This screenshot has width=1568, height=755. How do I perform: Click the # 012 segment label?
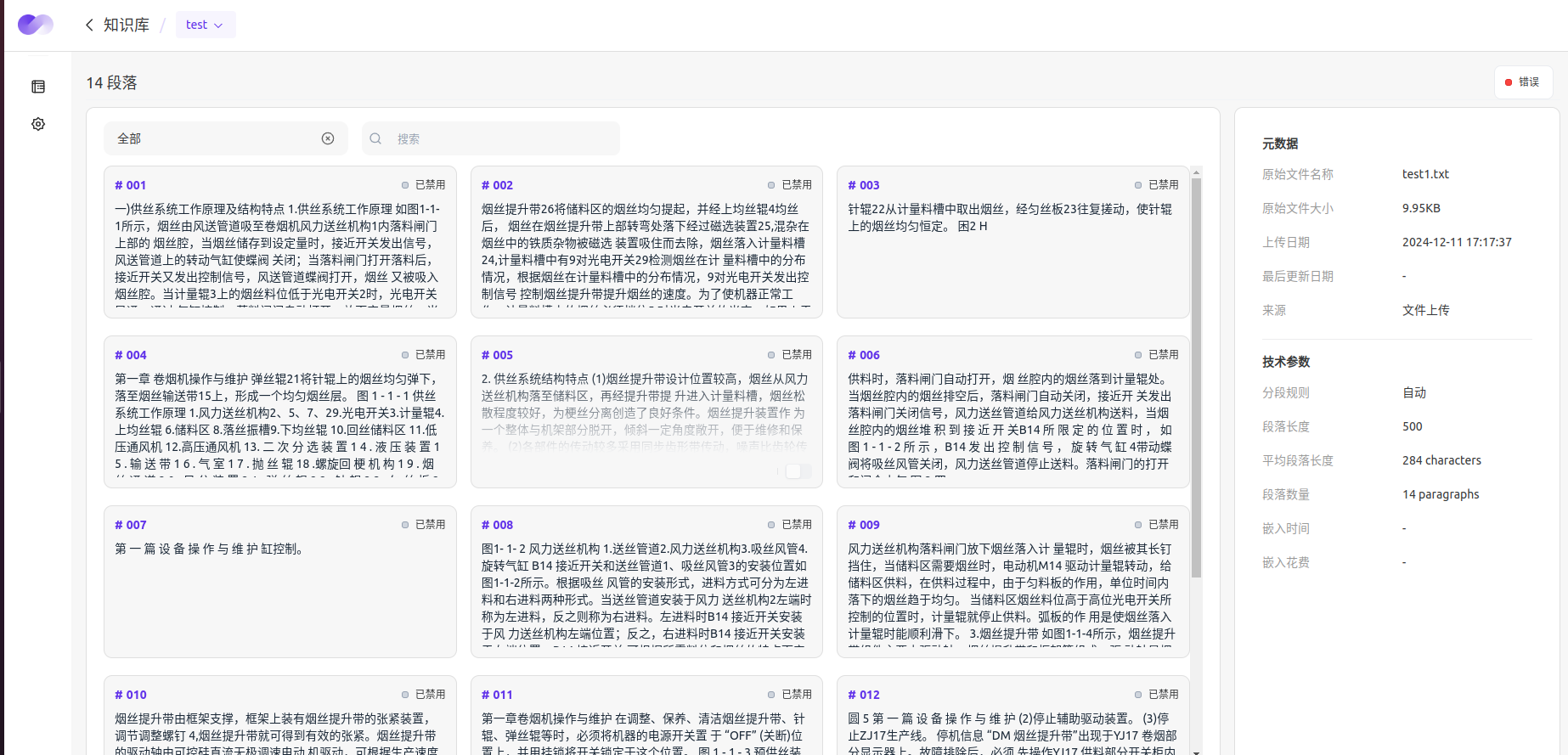864,695
